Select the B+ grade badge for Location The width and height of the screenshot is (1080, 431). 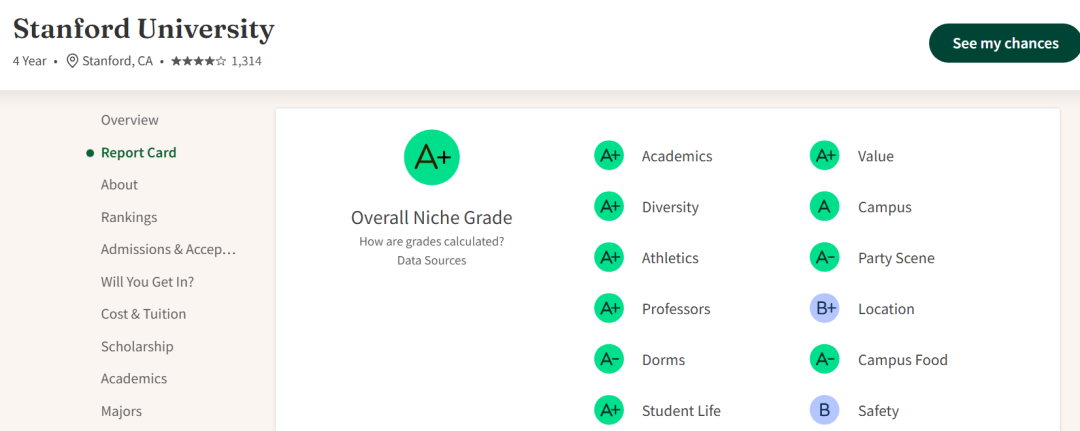824,309
